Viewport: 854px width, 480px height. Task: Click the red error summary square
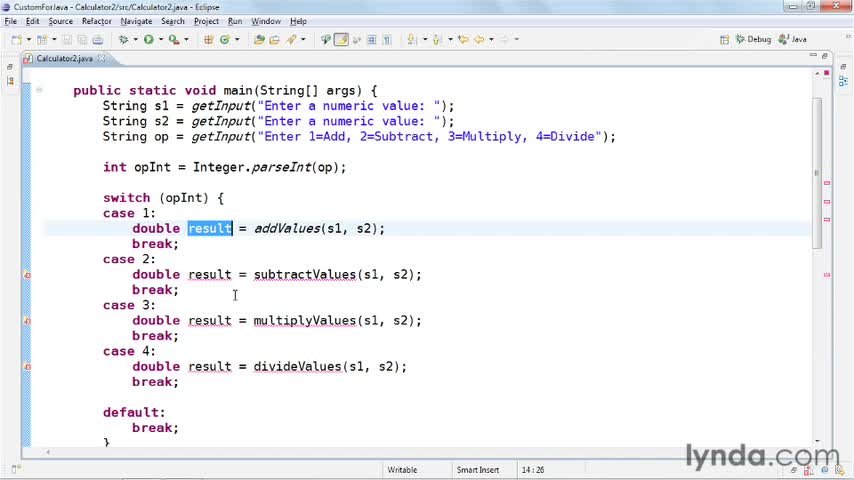[x=827, y=73]
